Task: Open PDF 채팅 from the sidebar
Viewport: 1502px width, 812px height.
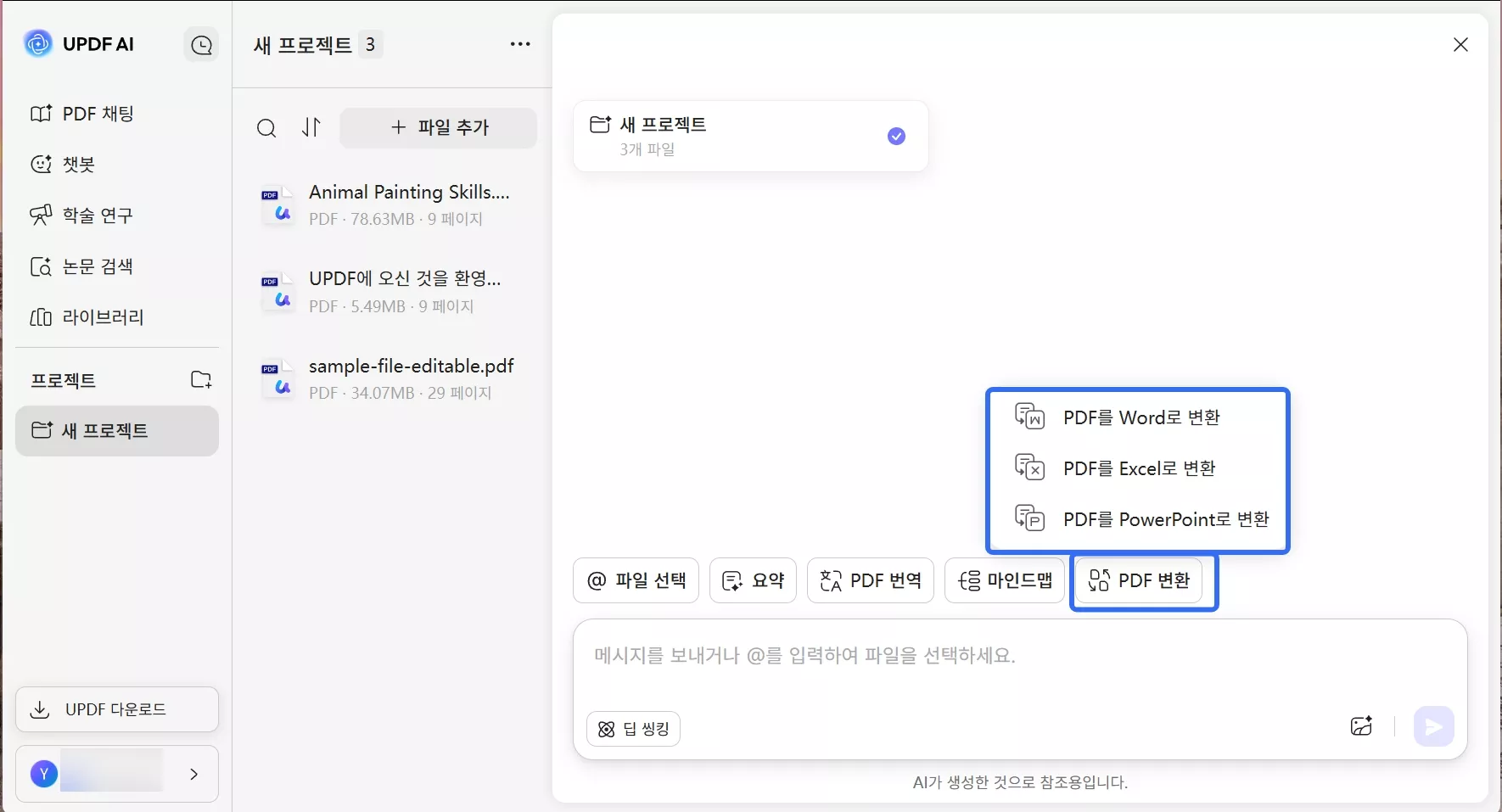Action: [97, 114]
